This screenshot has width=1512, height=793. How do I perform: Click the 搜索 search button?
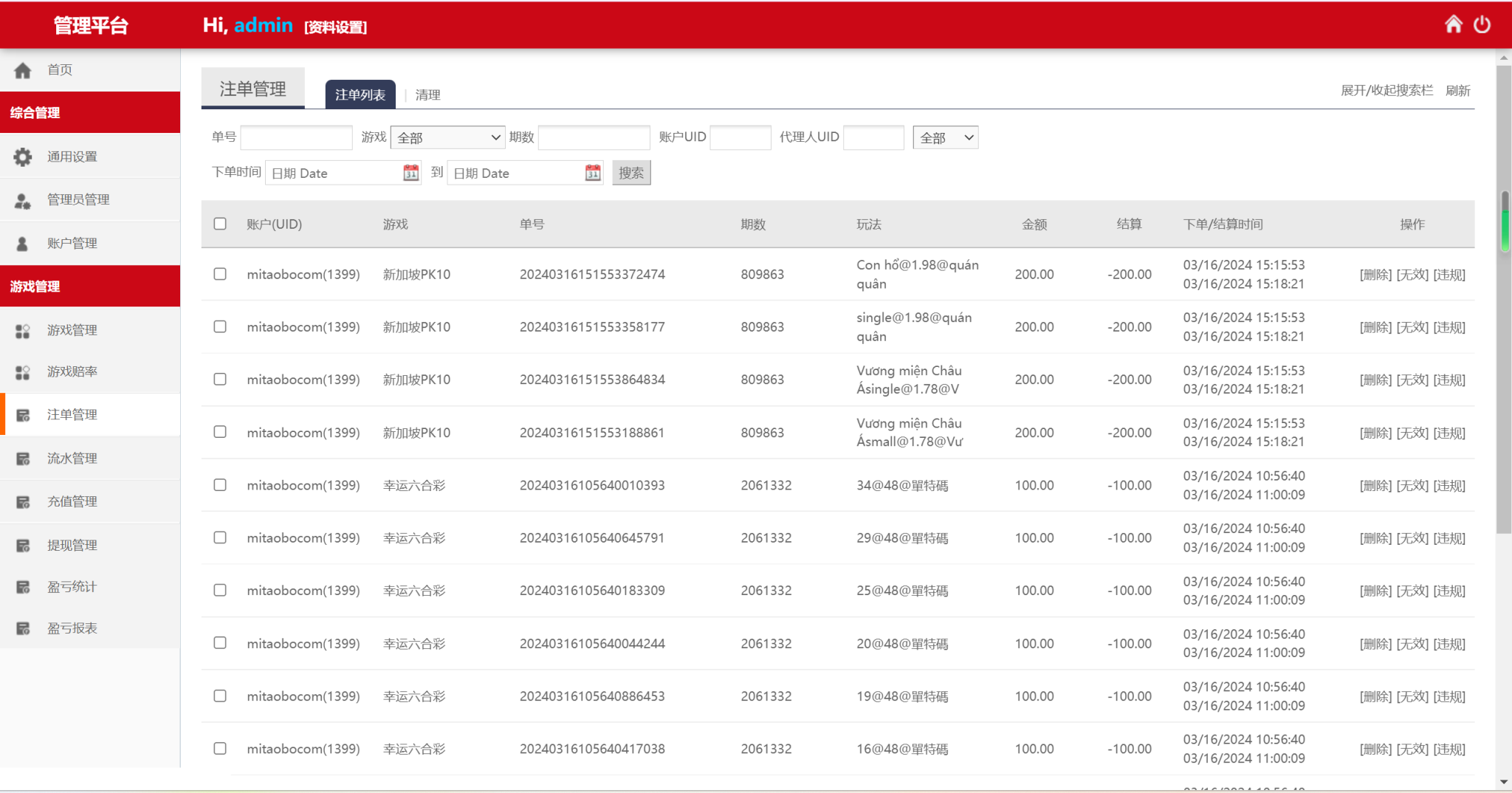[631, 173]
